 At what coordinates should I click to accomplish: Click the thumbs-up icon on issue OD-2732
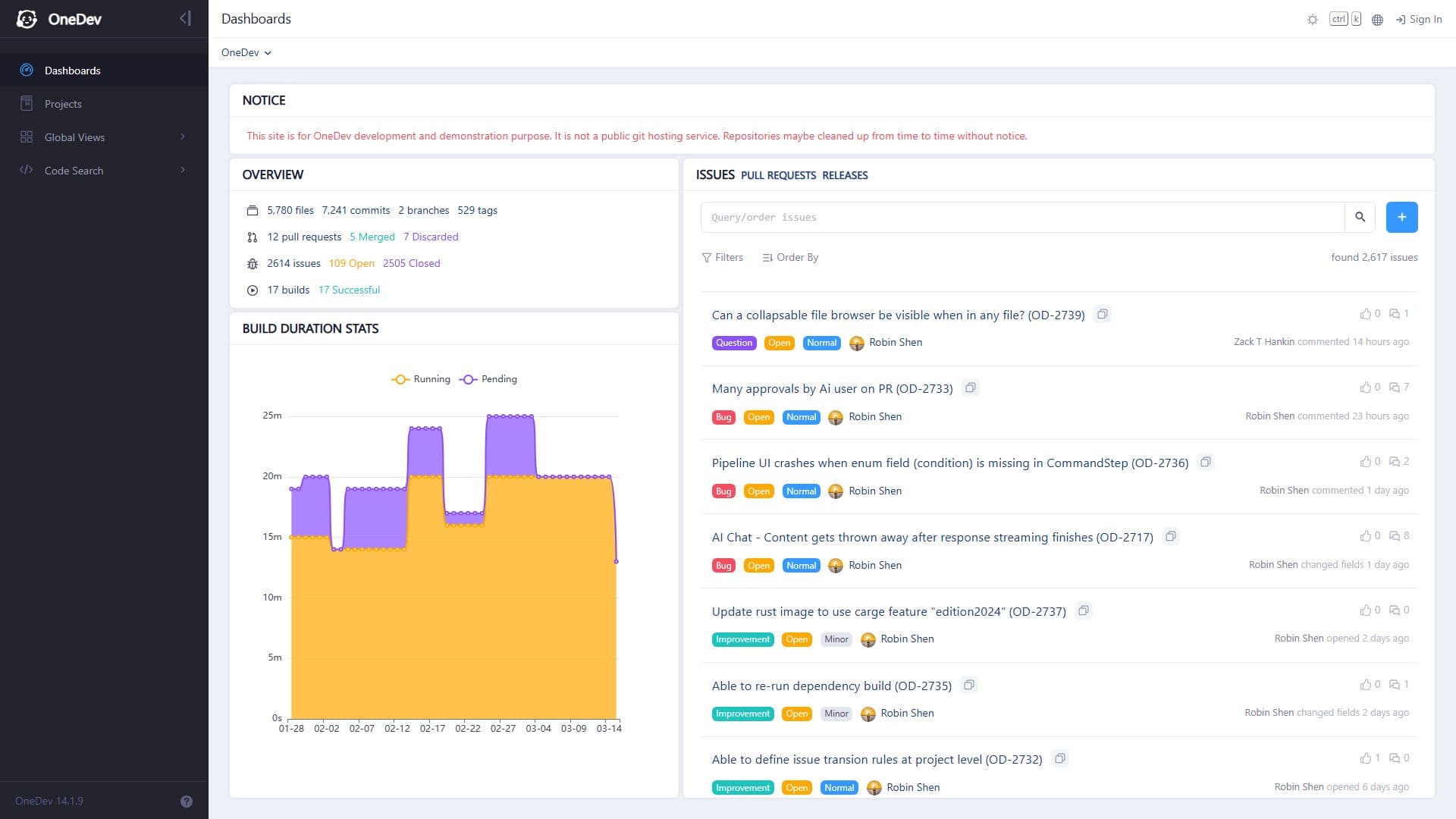(1366, 758)
